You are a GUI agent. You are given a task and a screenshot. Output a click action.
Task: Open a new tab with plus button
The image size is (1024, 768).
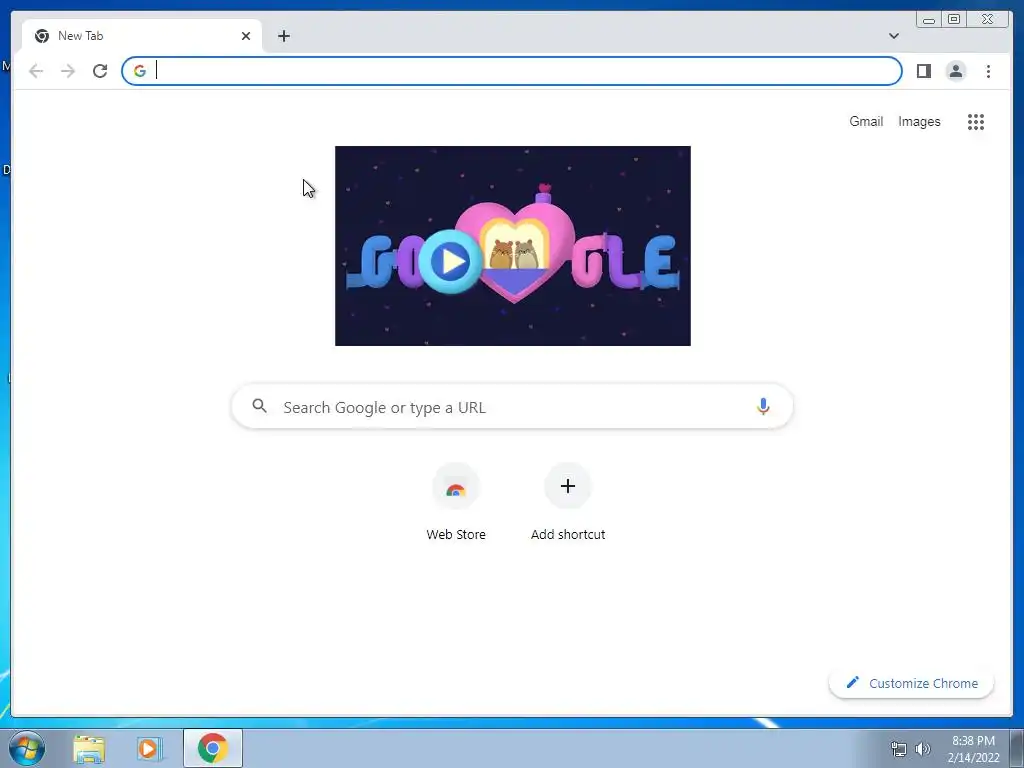pyautogui.click(x=283, y=36)
